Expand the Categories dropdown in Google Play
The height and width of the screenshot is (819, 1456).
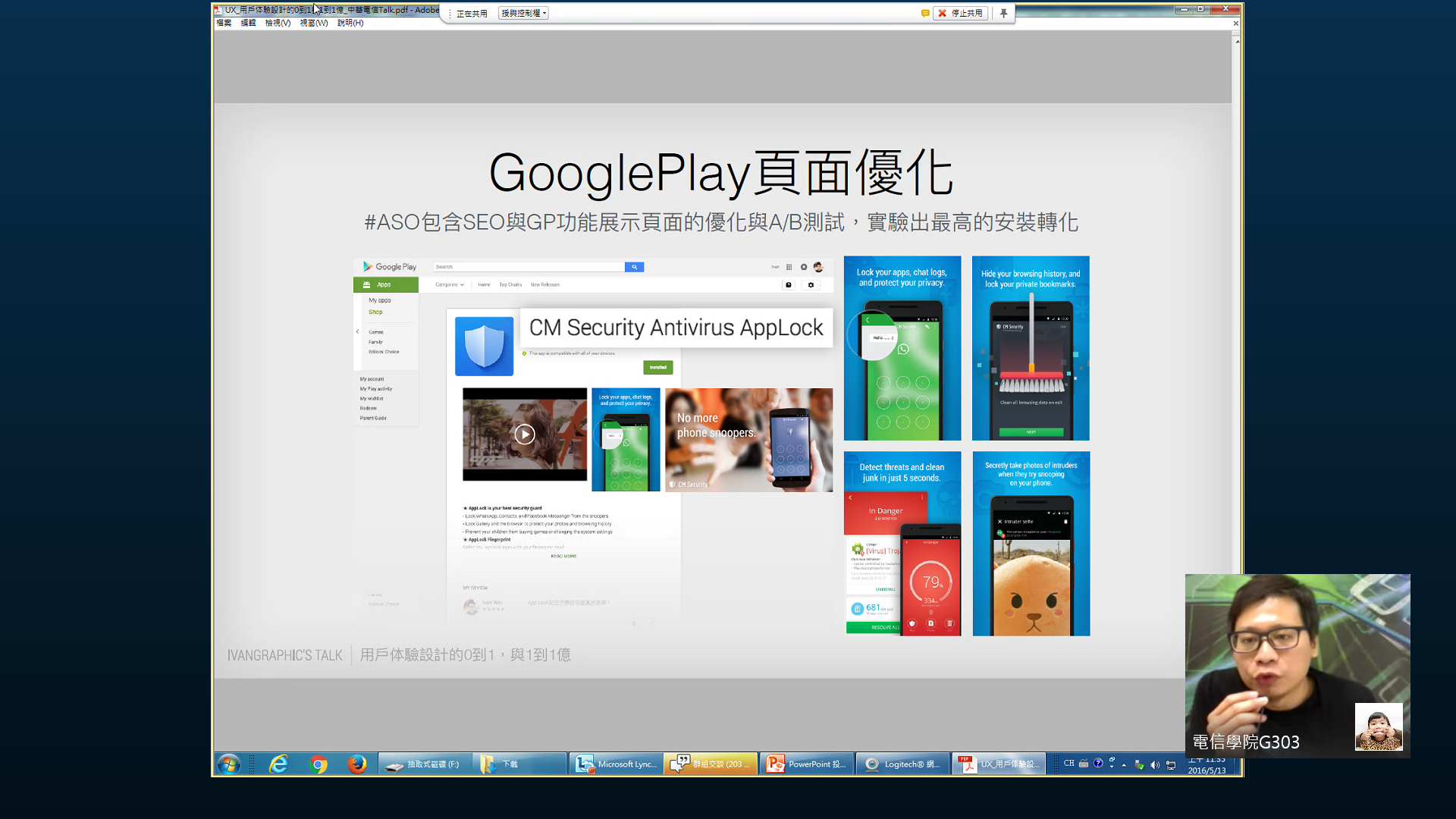(449, 285)
